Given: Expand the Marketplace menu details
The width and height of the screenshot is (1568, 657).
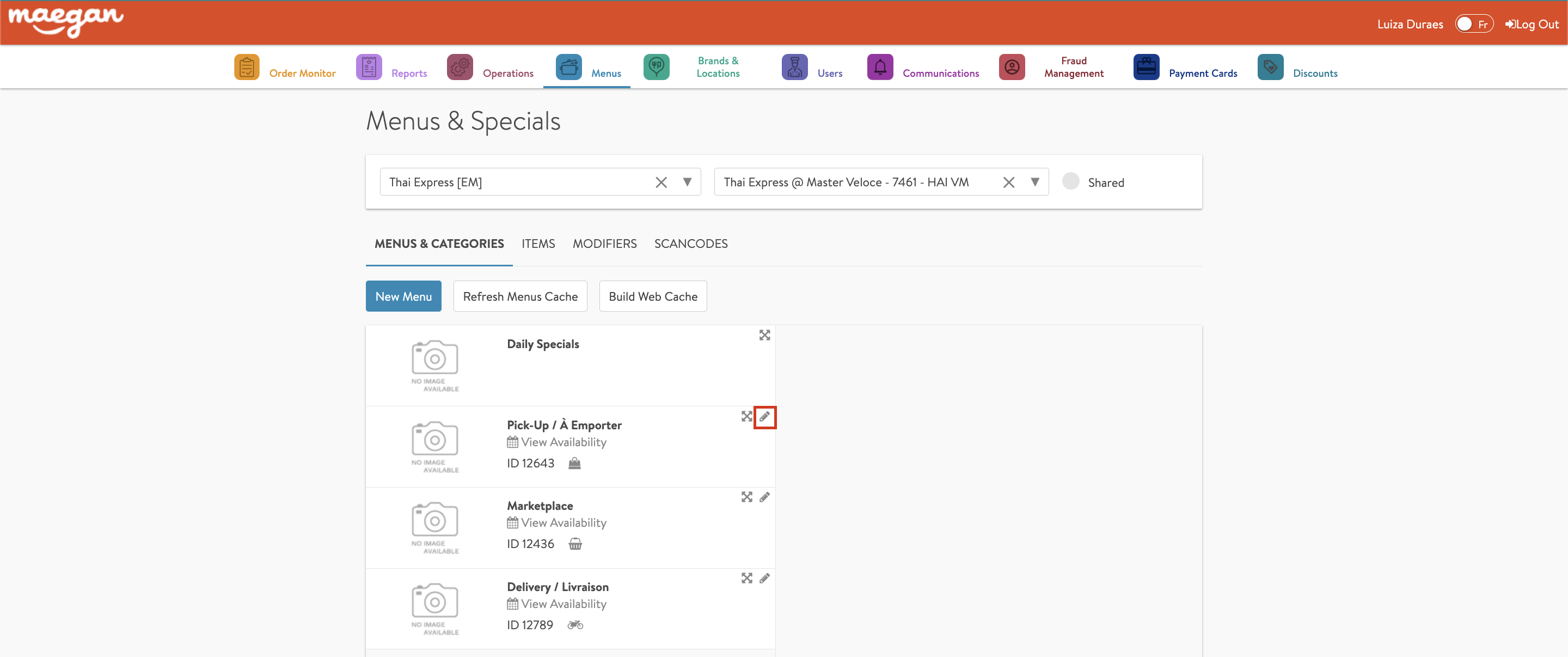Looking at the screenshot, I should (x=747, y=497).
